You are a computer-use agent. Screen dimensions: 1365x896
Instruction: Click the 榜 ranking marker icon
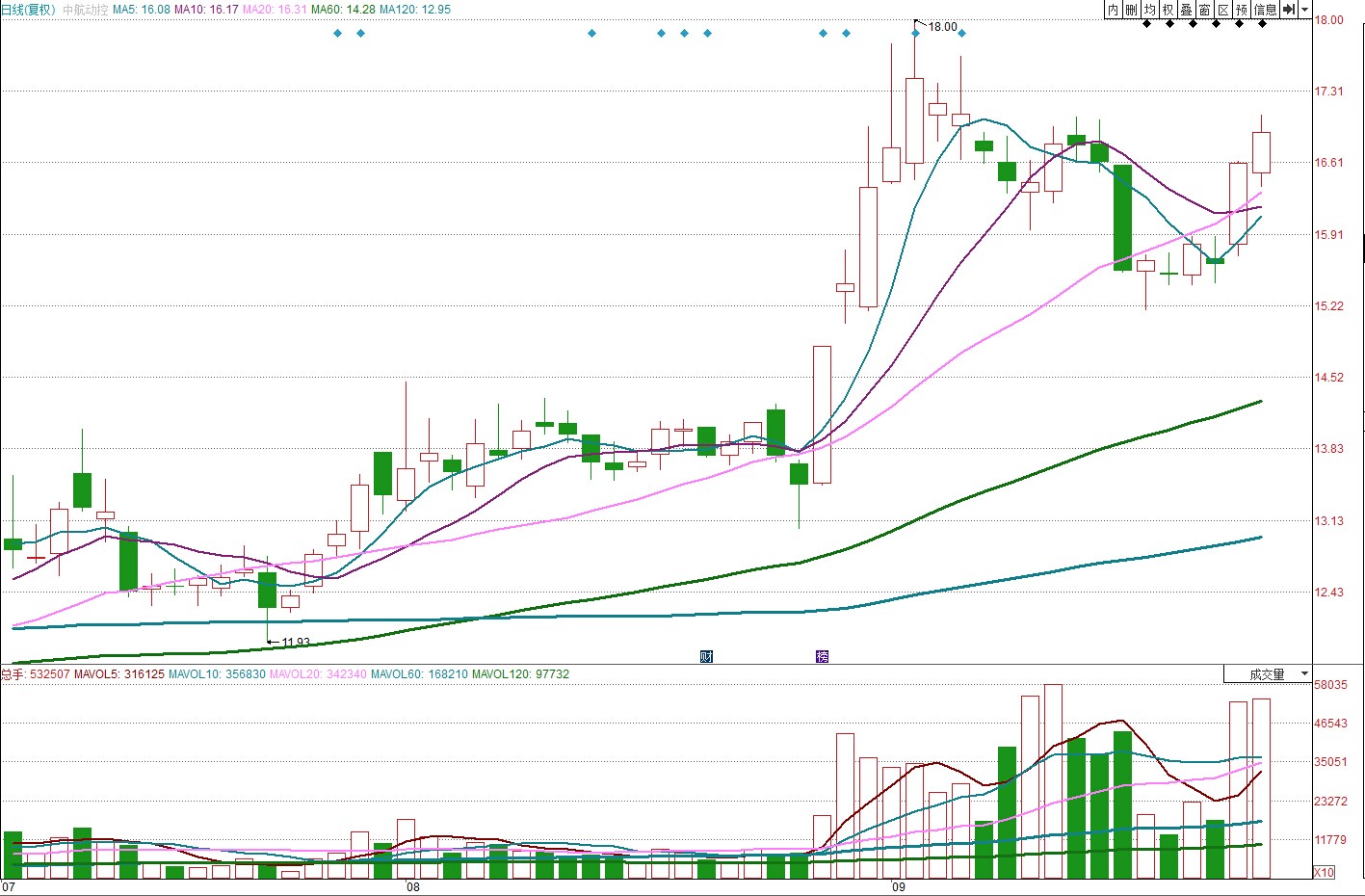(822, 657)
